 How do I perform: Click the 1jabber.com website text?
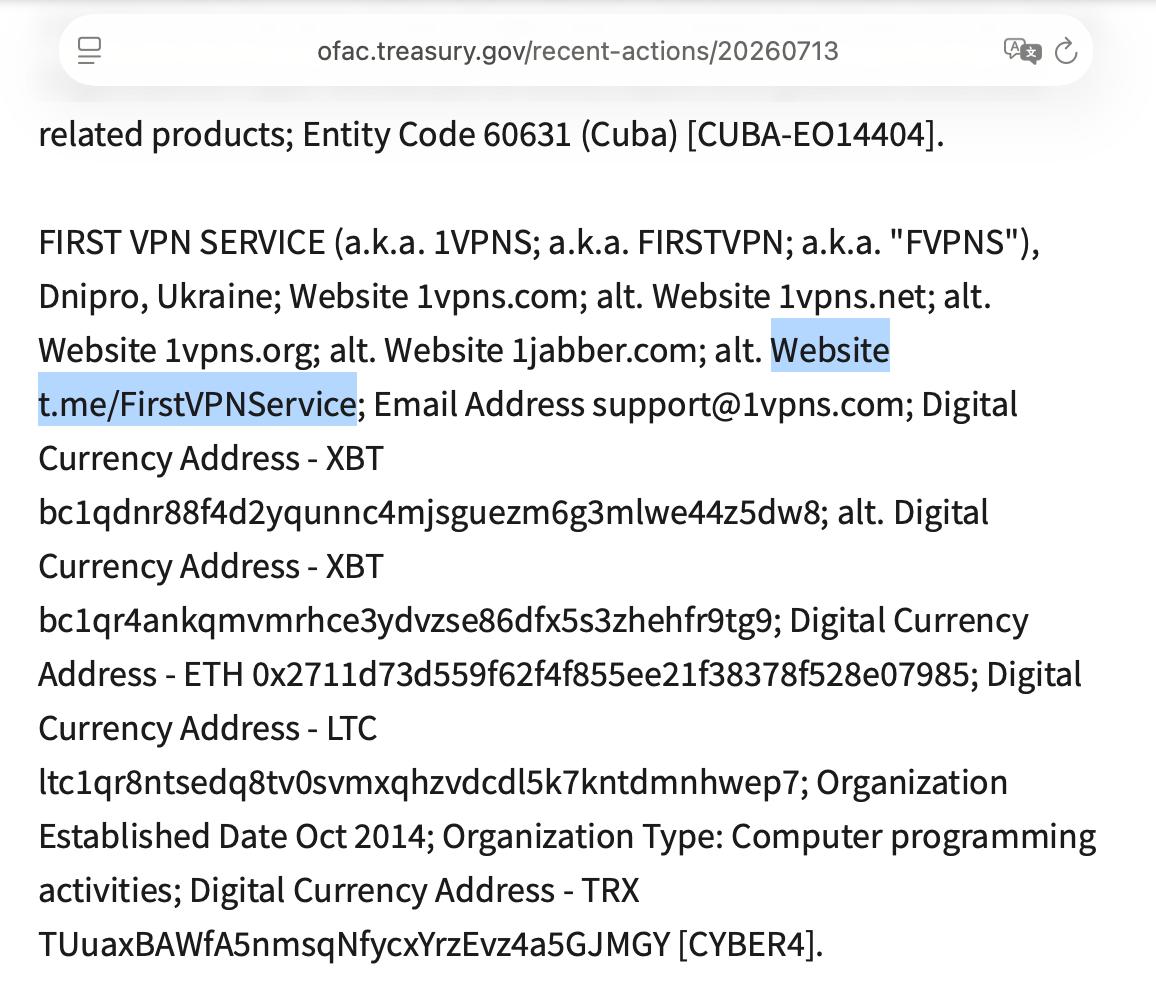coord(604,350)
